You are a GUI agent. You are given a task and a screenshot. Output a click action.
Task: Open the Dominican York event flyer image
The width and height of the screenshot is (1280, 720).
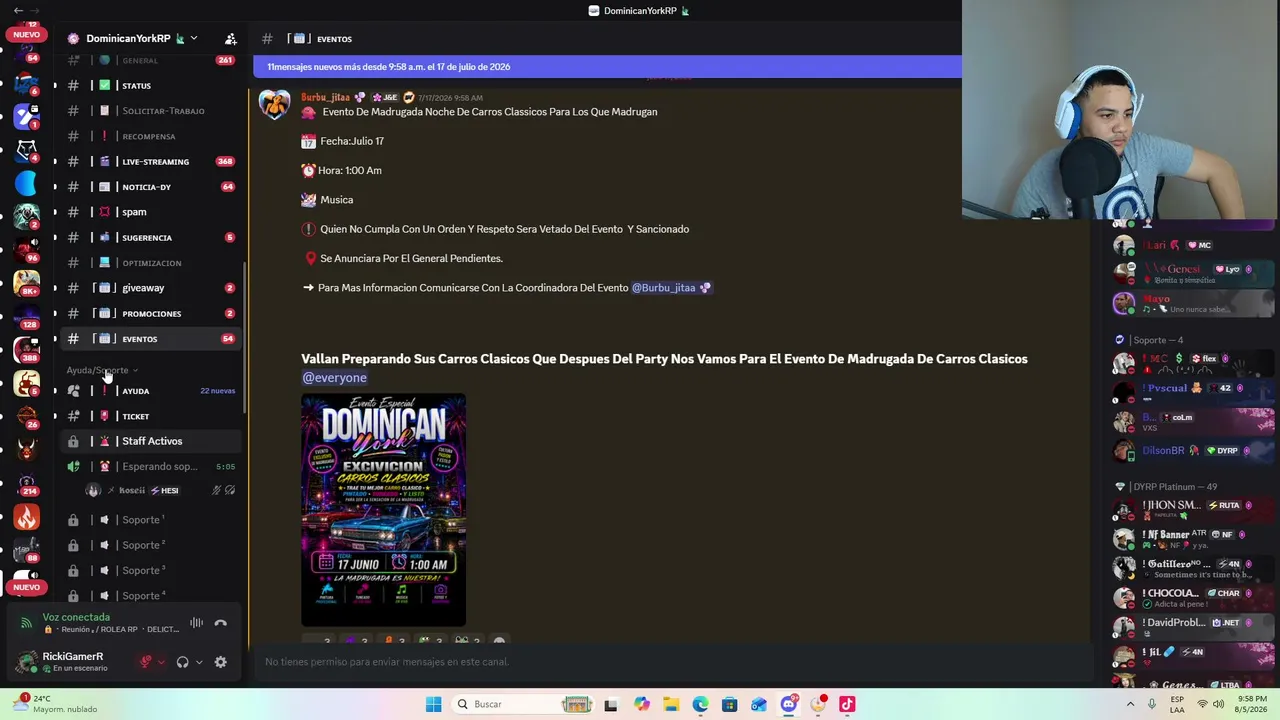(383, 510)
